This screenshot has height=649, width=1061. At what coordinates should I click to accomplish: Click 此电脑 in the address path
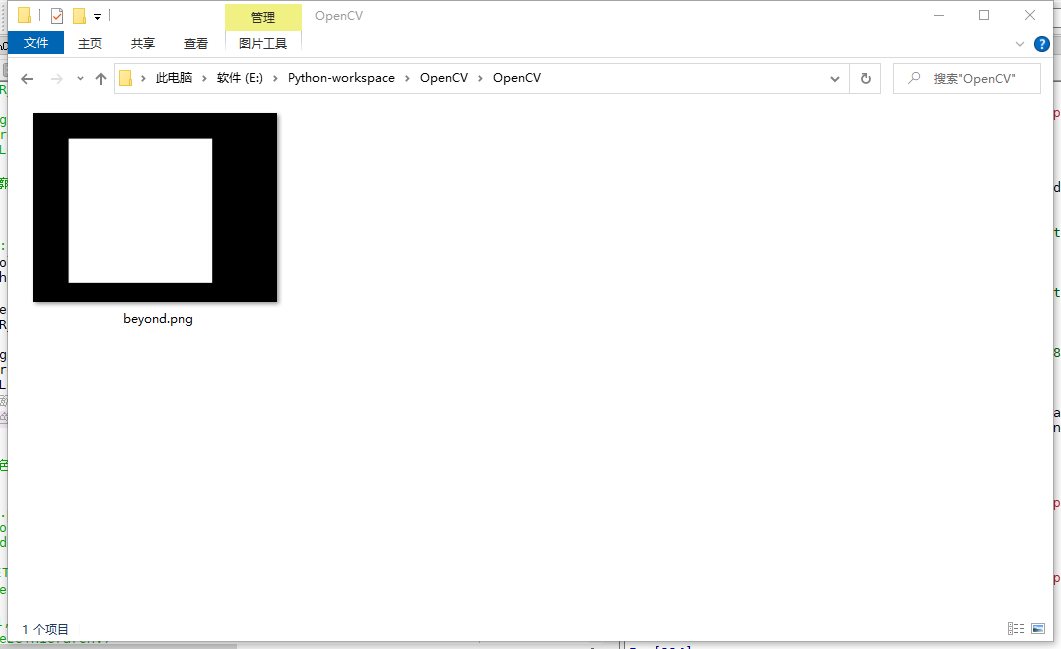[174, 78]
